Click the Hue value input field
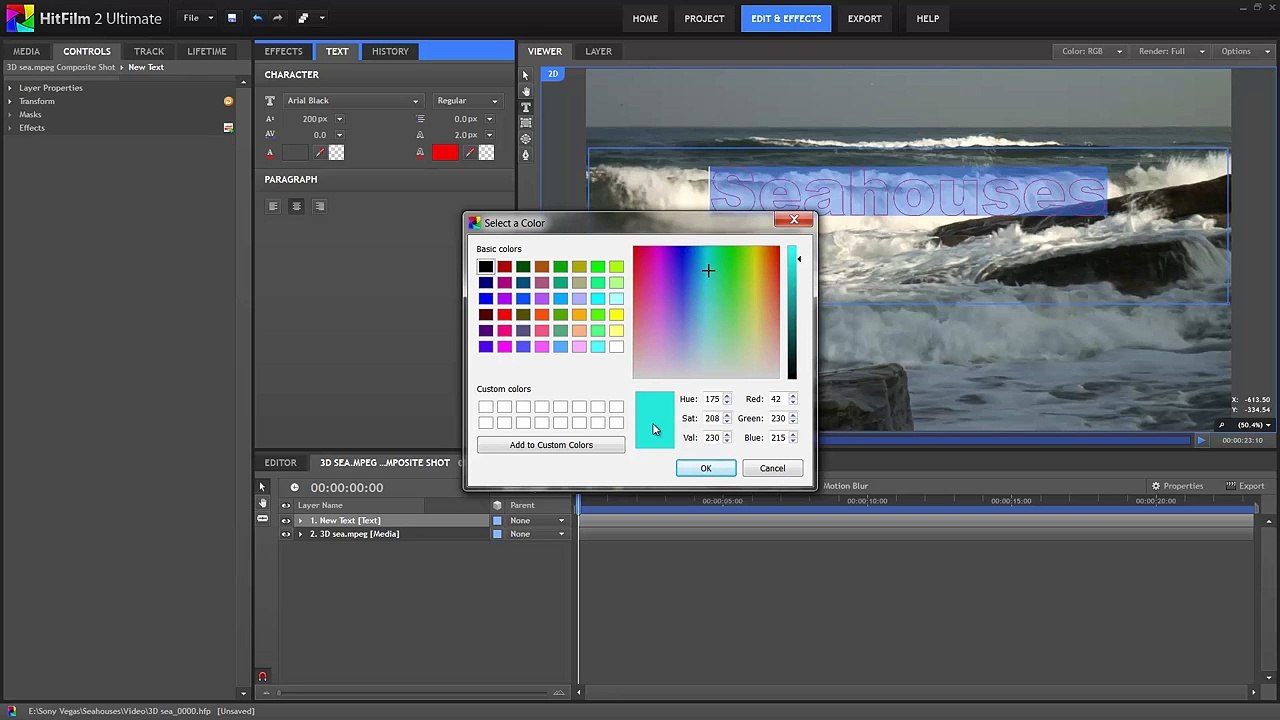This screenshot has height=720, width=1280. pyautogui.click(x=711, y=399)
